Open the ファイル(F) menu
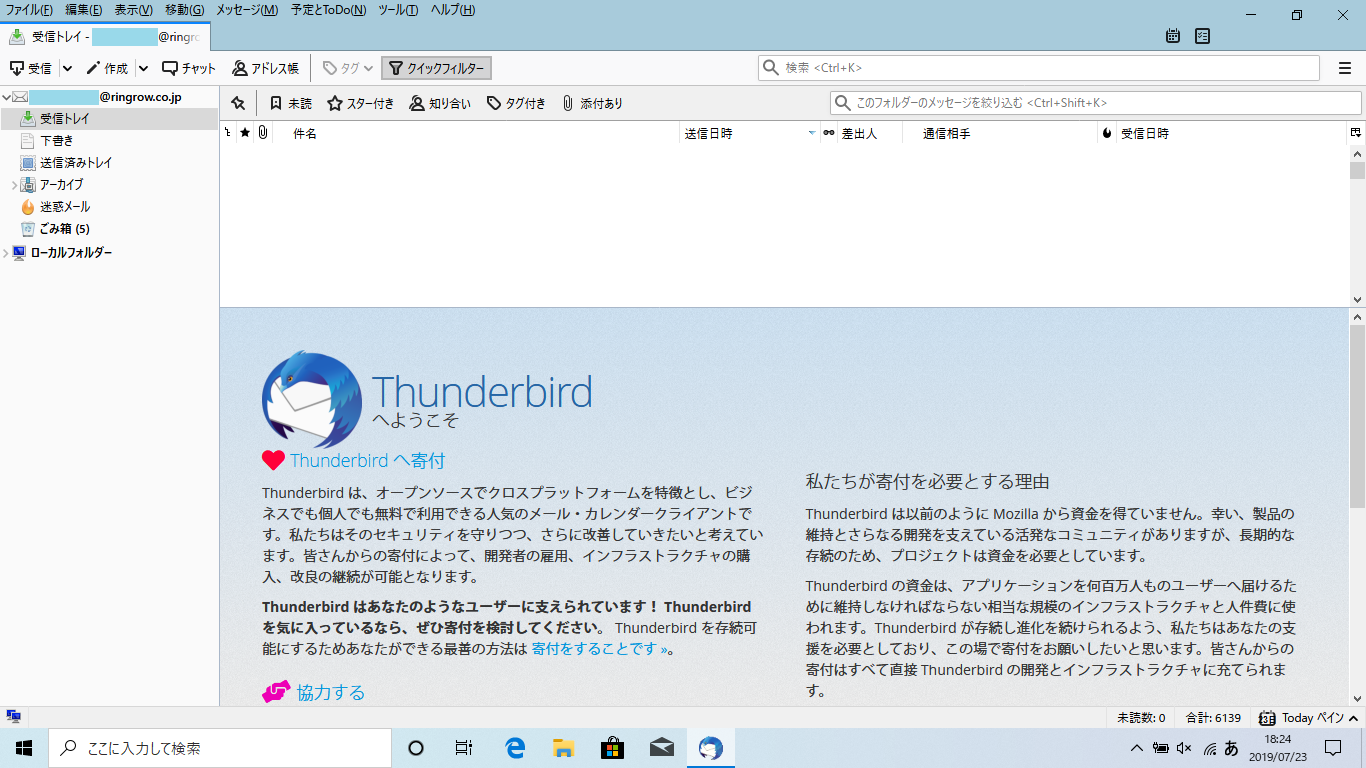The height and width of the screenshot is (768, 1366). [29, 10]
